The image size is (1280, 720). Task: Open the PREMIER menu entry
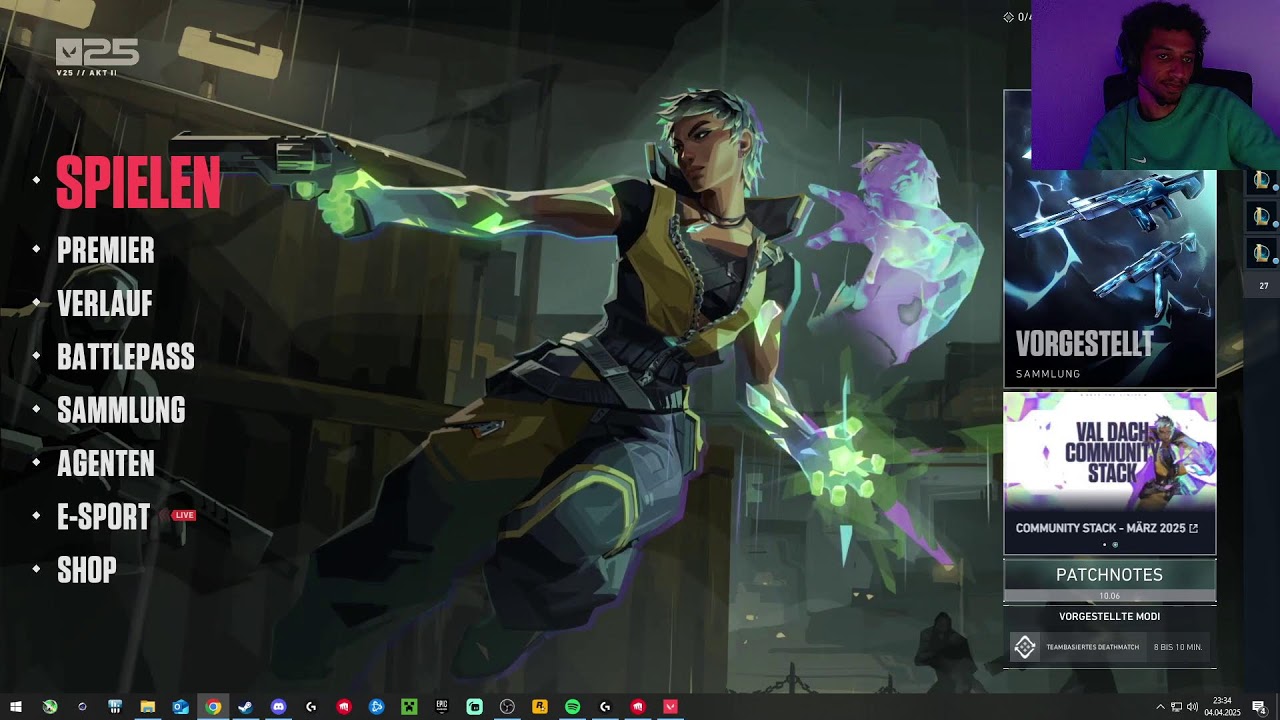click(105, 250)
